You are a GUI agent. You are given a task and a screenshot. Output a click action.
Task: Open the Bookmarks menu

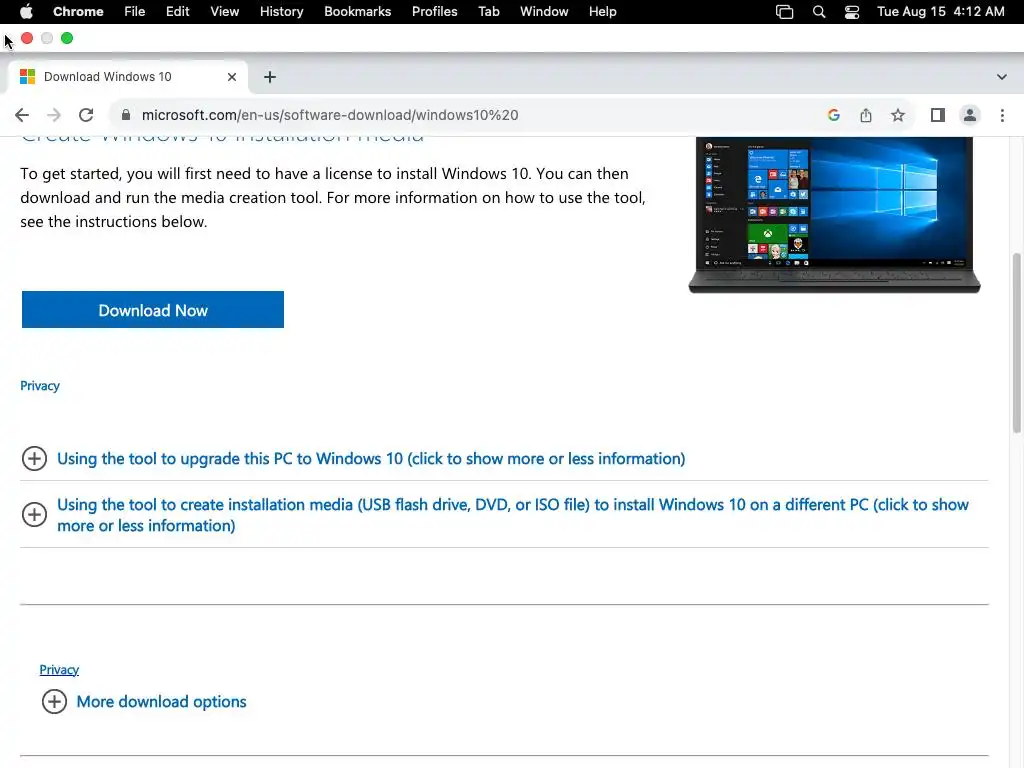click(x=358, y=12)
